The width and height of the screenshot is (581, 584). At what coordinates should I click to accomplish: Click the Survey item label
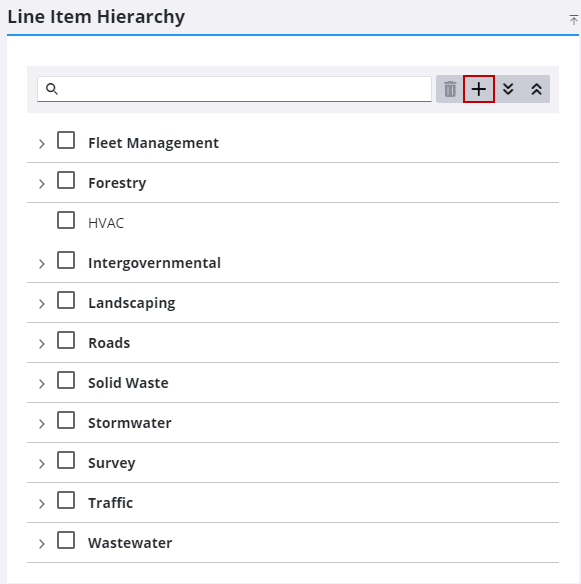click(x=112, y=463)
